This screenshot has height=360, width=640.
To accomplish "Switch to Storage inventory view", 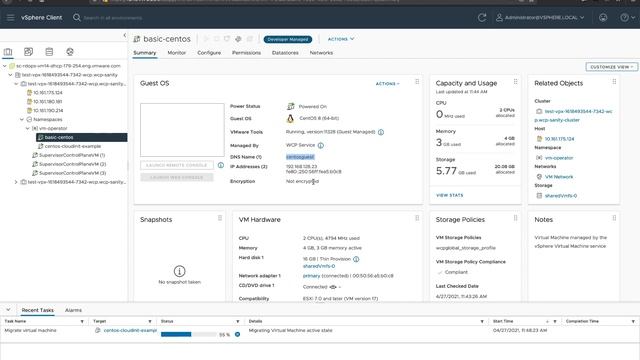I will click(x=49, y=52).
